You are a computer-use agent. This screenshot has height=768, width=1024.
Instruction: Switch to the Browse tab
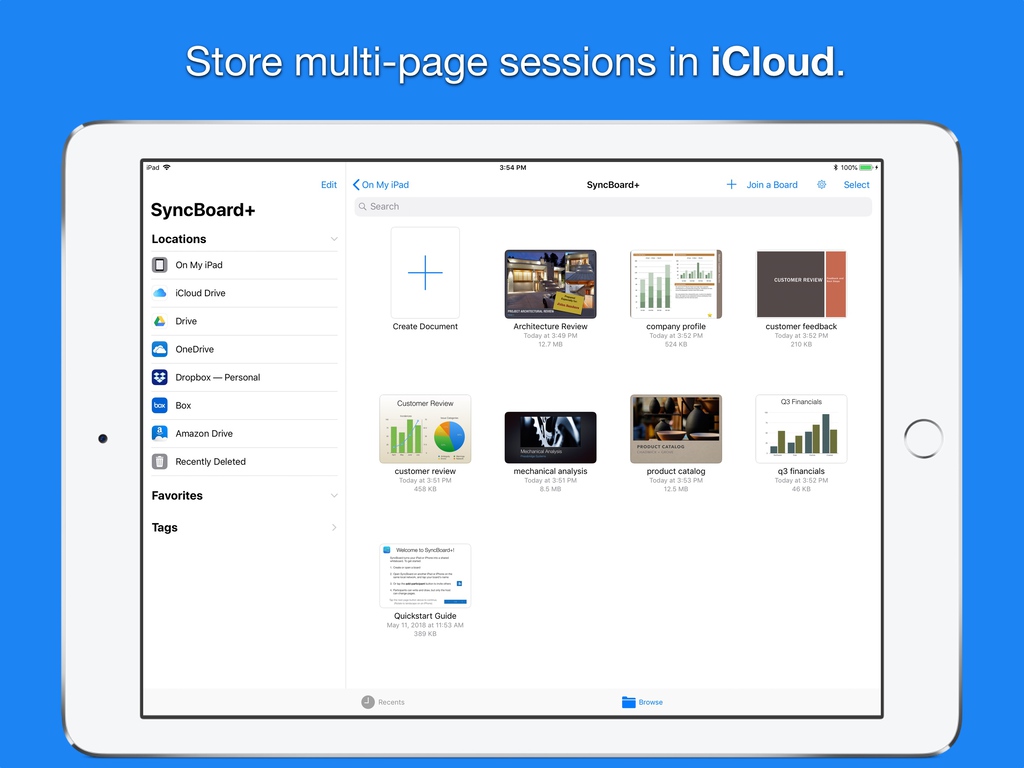coord(642,702)
